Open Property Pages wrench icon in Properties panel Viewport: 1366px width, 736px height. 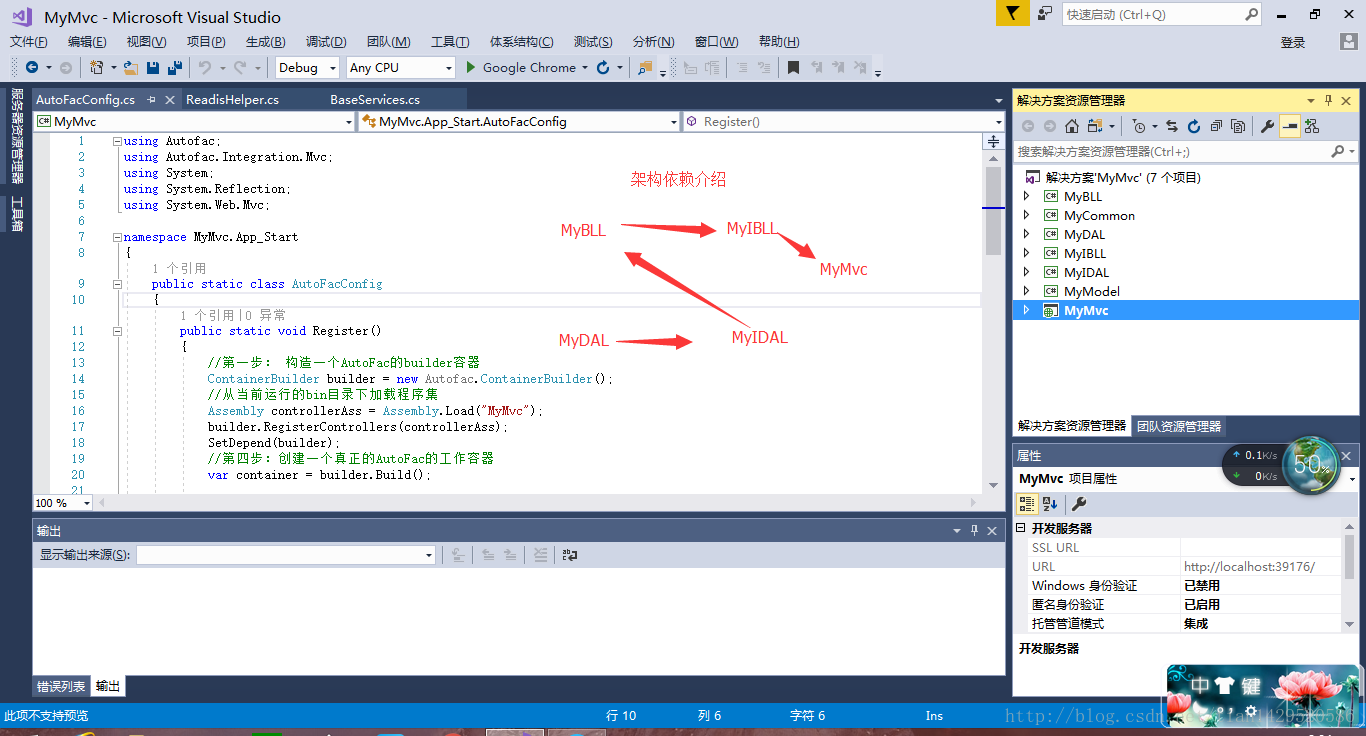point(1079,504)
